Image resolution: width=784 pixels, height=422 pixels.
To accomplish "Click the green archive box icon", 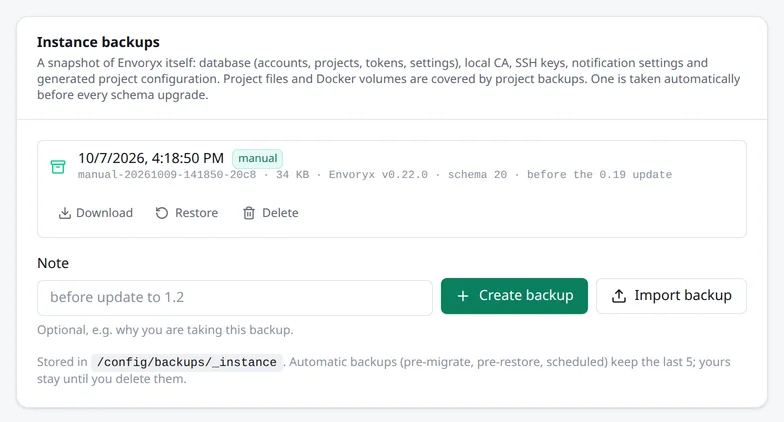I will coord(58,166).
